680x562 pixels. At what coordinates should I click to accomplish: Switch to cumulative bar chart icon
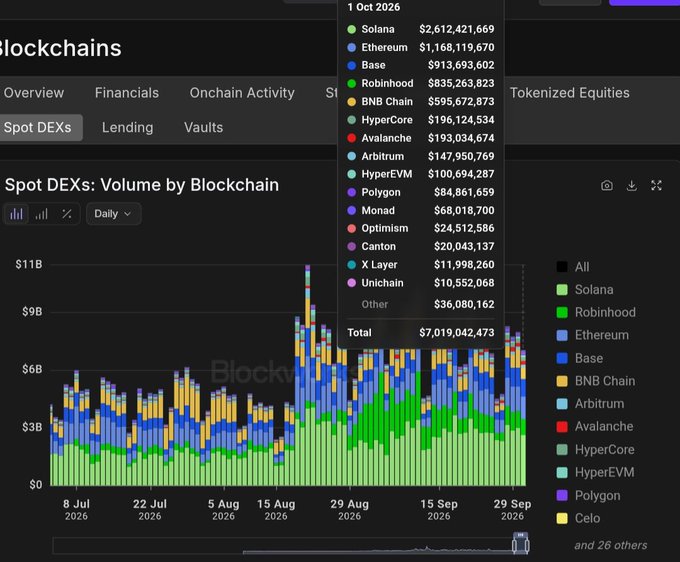pos(42,214)
